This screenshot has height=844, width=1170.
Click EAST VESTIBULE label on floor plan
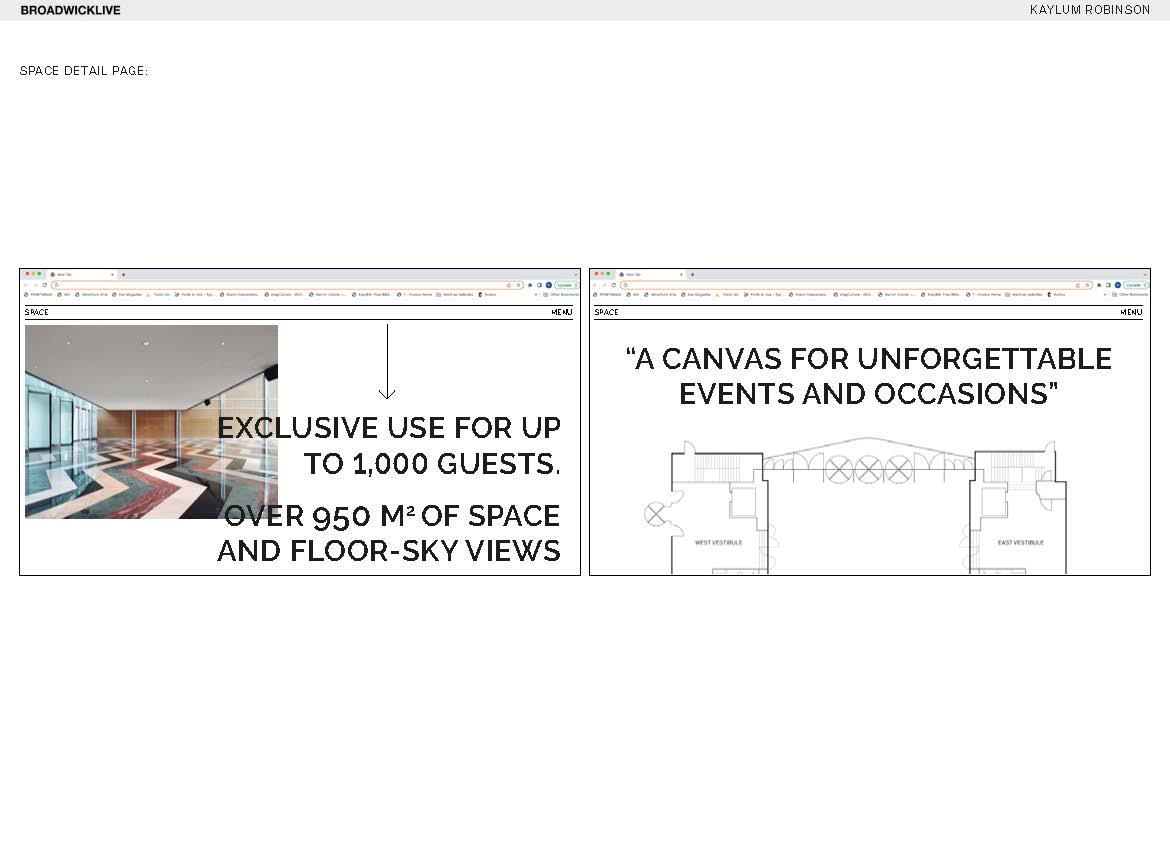1020,543
